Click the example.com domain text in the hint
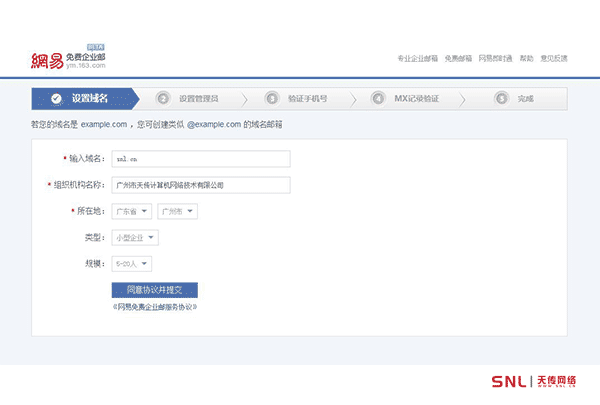 tap(104, 124)
